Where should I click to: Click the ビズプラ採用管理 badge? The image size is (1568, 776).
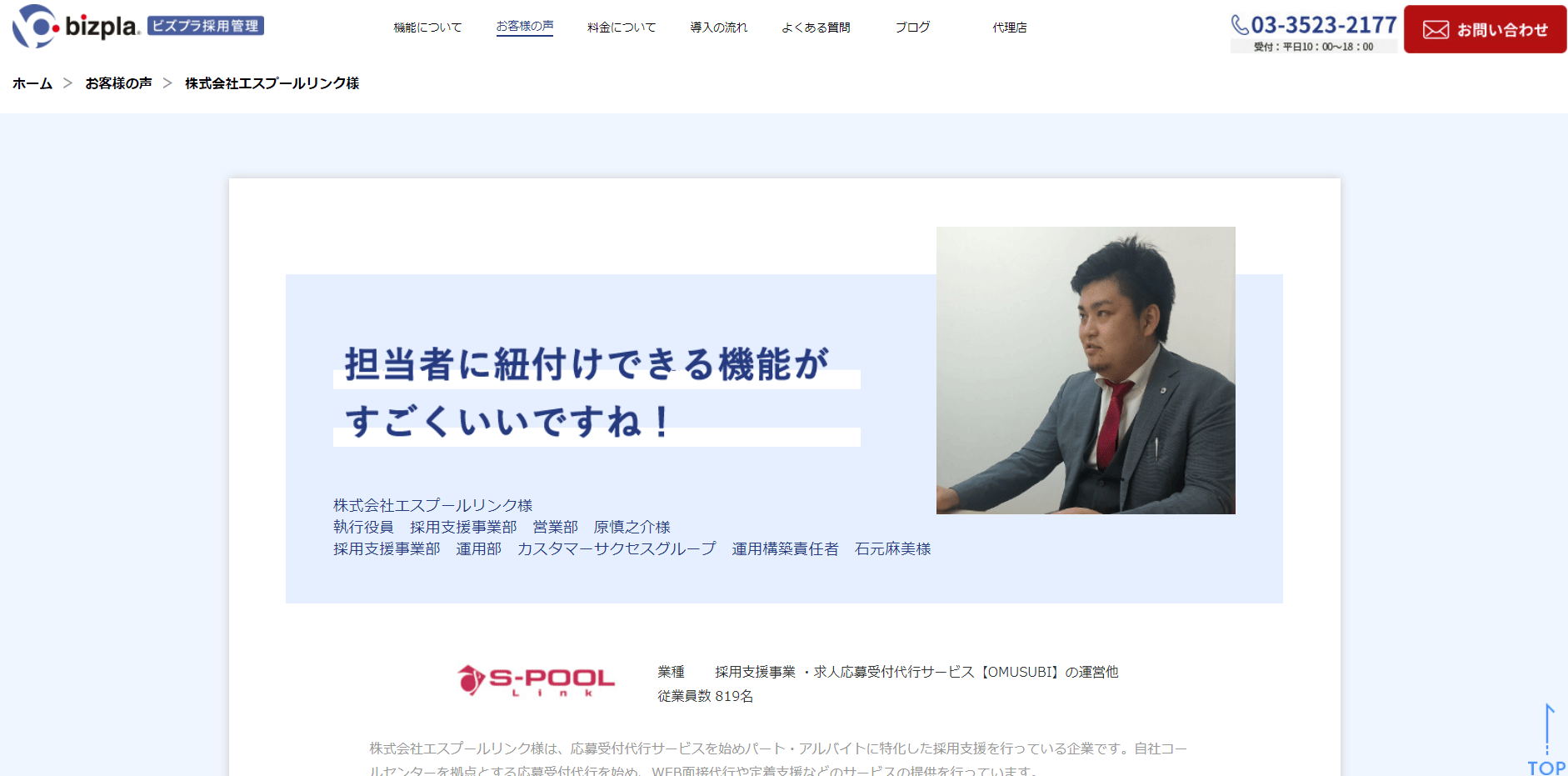pyautogui.click(x=206, y=26)
